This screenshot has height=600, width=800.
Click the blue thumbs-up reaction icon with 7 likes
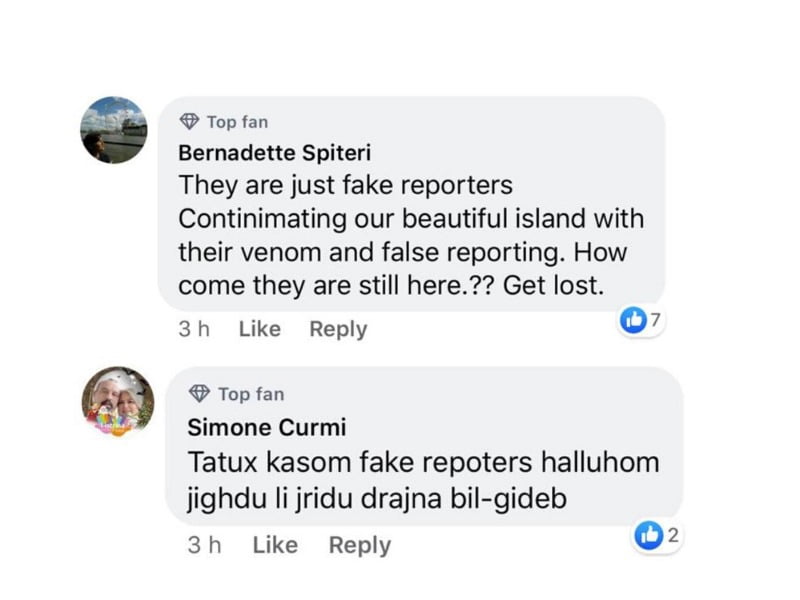coord(633,320)
